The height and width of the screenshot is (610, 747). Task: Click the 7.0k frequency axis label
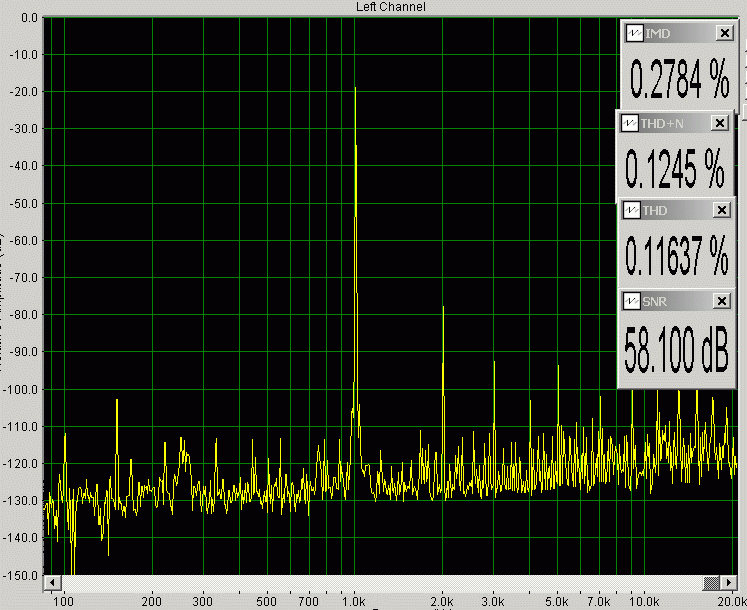pyautogui.click(x=599, y=601)
